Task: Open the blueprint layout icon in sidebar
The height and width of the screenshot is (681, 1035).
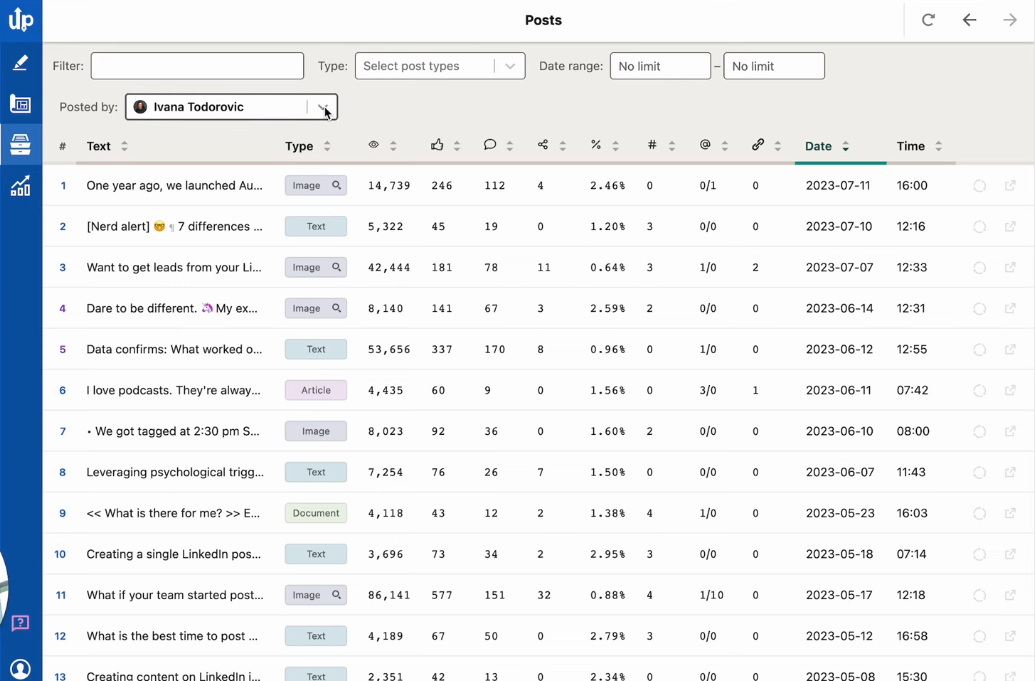Action: tap(20, 104)
